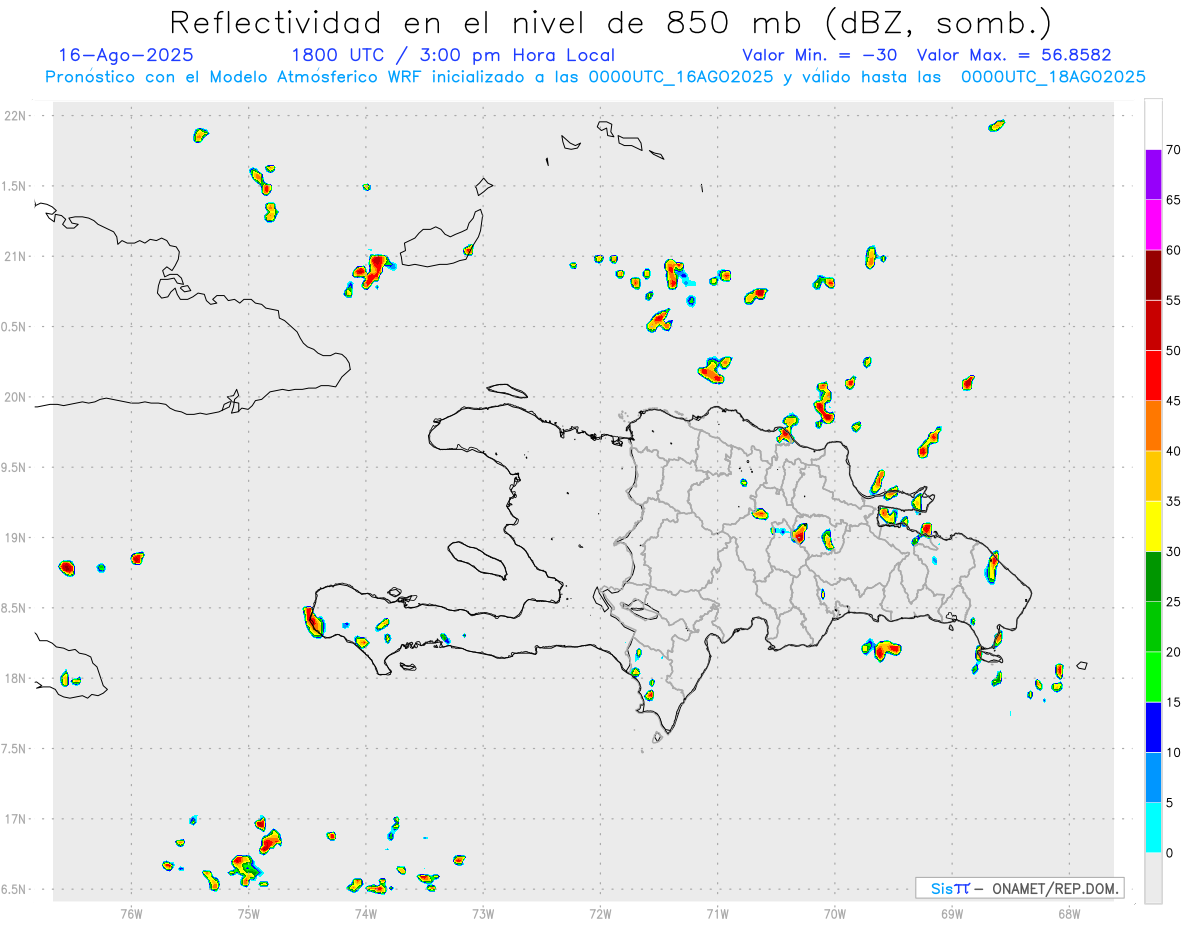Click the magenta 60-65 dBZ colorbar segment
This screenshot has width=1200, height=927.
coord(1153,225)
